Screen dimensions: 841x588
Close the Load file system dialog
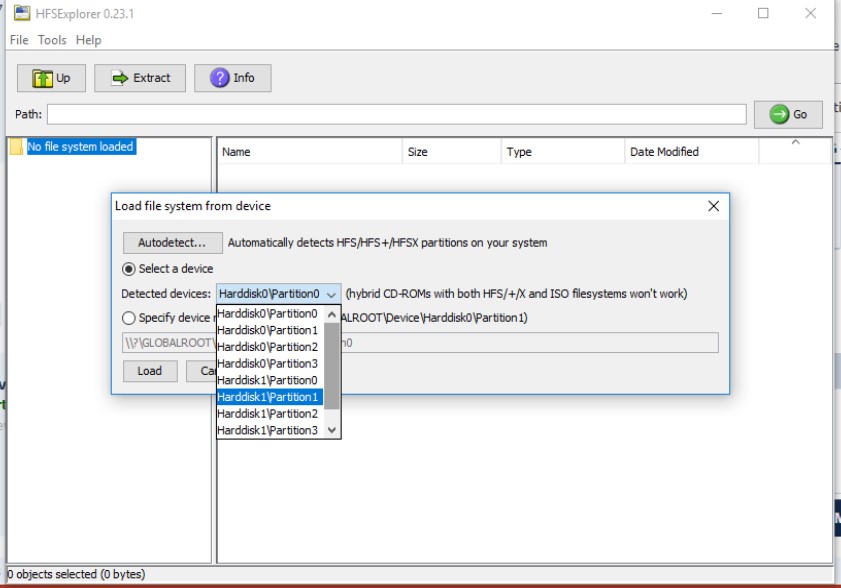point(713,206)
